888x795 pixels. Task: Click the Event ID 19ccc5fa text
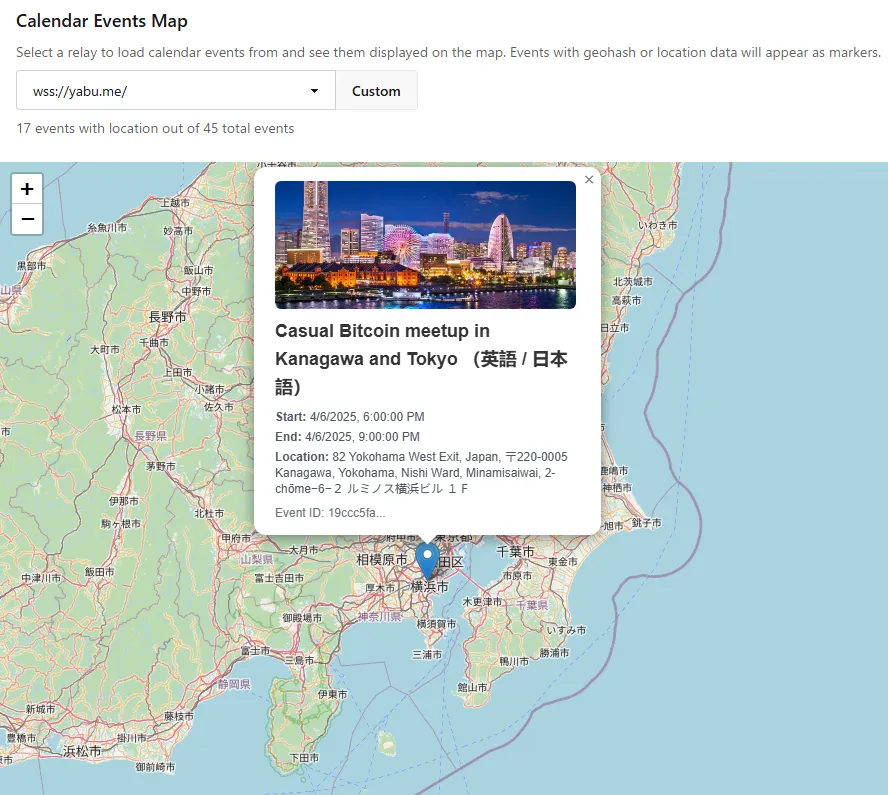[329, 513]
